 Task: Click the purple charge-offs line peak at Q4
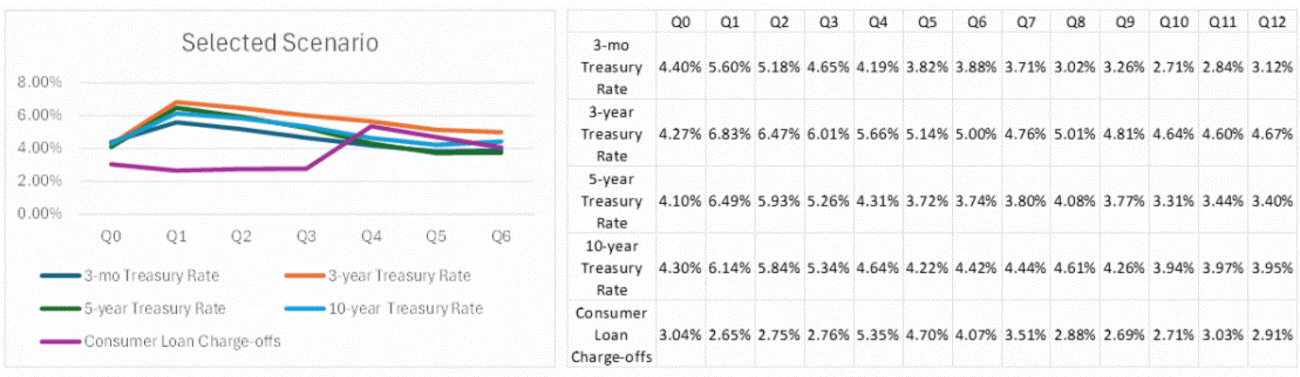[371, 126]
